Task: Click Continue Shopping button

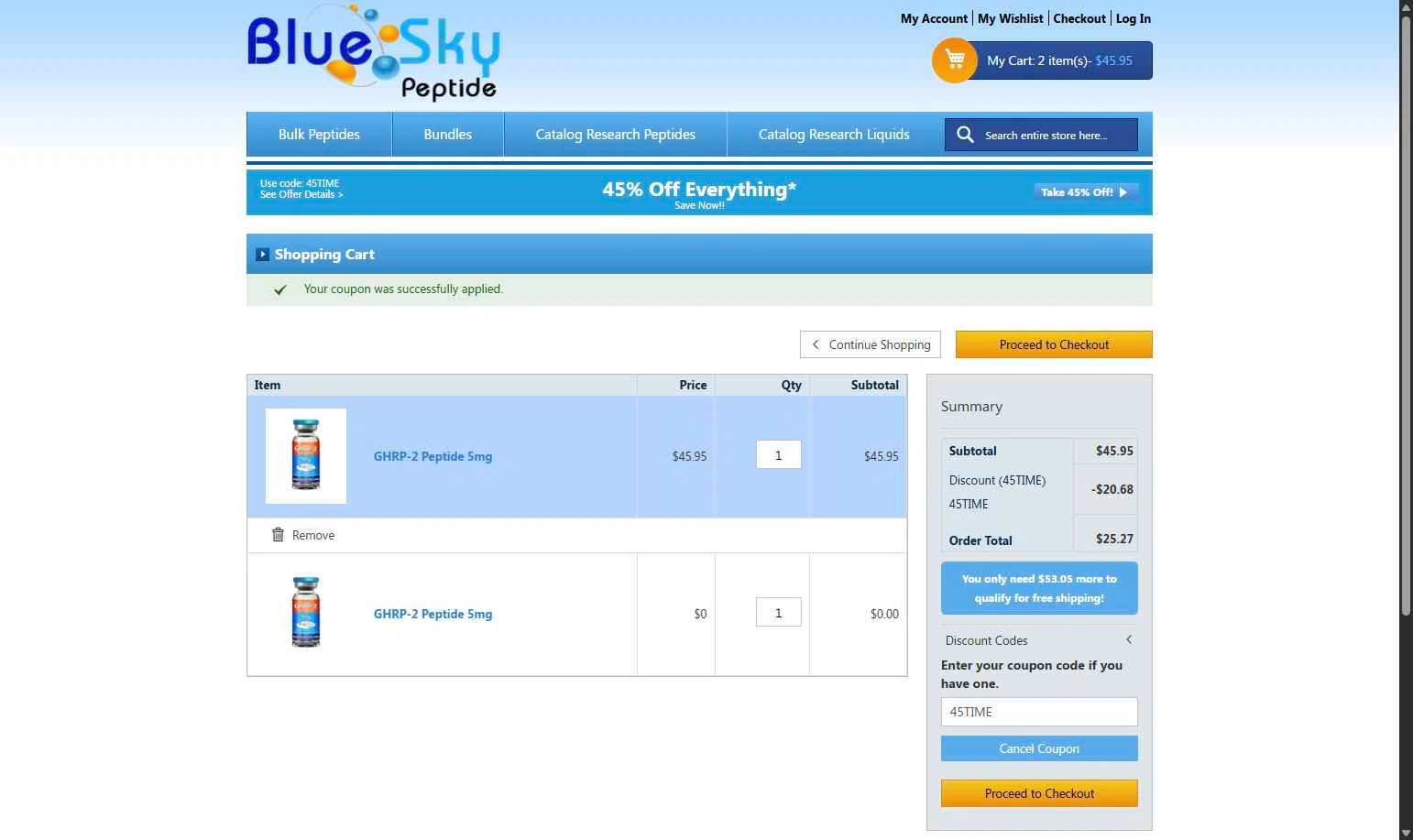Action: (x=871, y=344)
